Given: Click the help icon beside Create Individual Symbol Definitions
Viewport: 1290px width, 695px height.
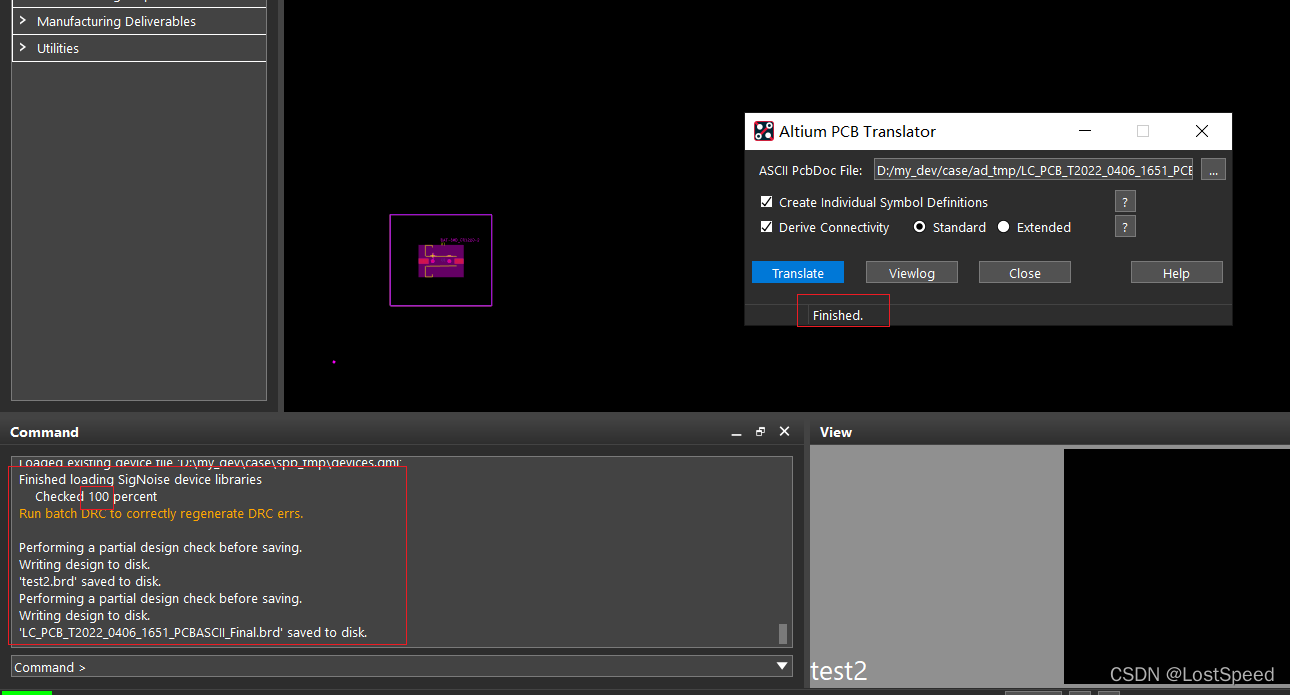Looking at the screenshot, I should (1125, 202).
